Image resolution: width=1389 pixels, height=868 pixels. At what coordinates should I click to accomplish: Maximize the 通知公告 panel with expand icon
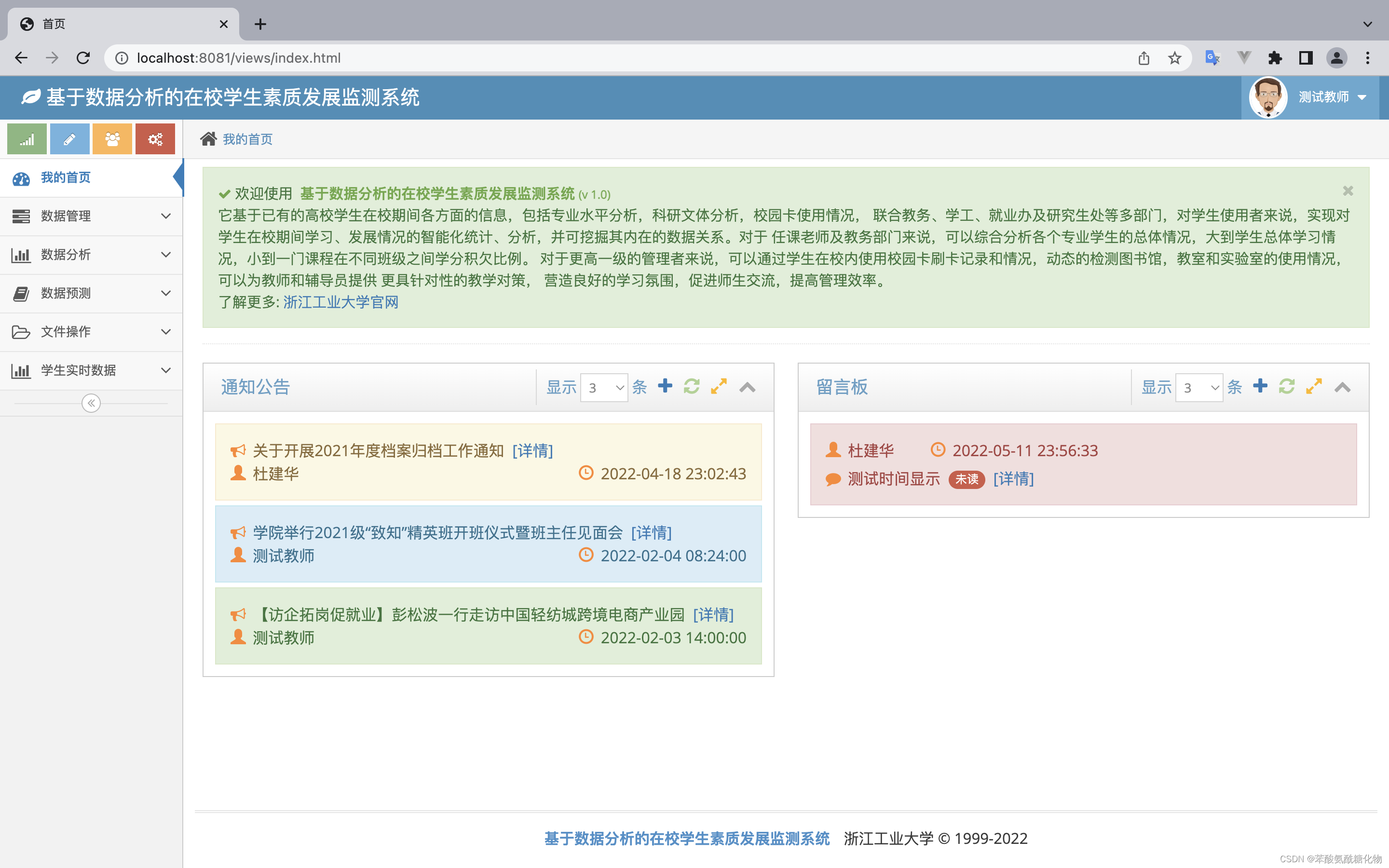click(719, 386)
